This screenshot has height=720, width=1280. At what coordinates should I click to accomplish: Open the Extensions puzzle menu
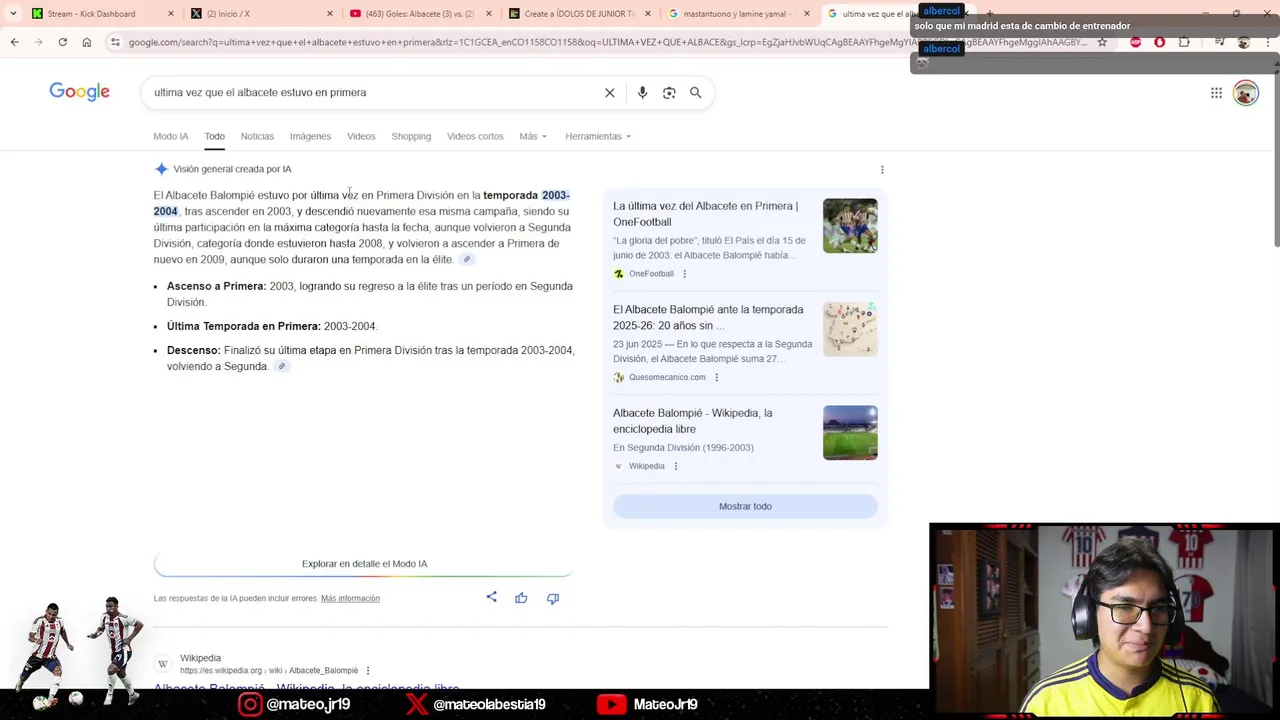pos(1184,42)
